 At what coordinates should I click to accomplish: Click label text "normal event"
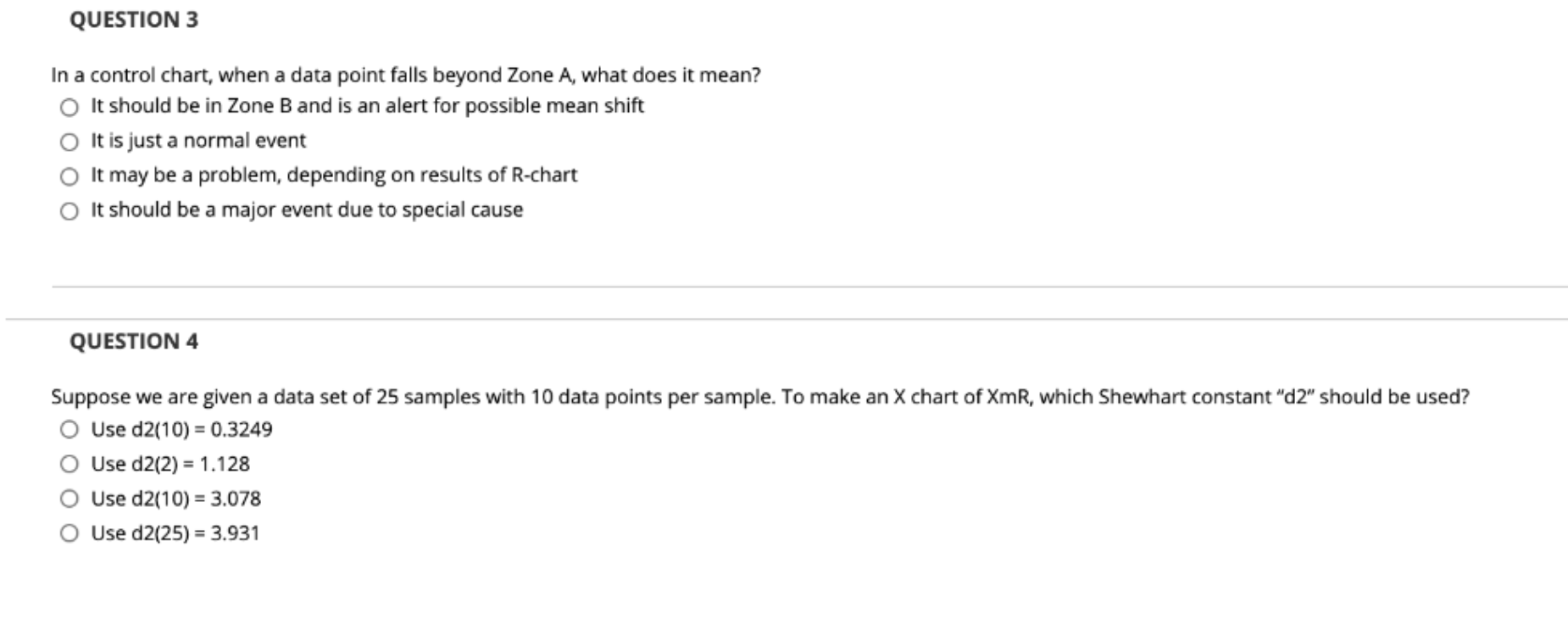197,140
